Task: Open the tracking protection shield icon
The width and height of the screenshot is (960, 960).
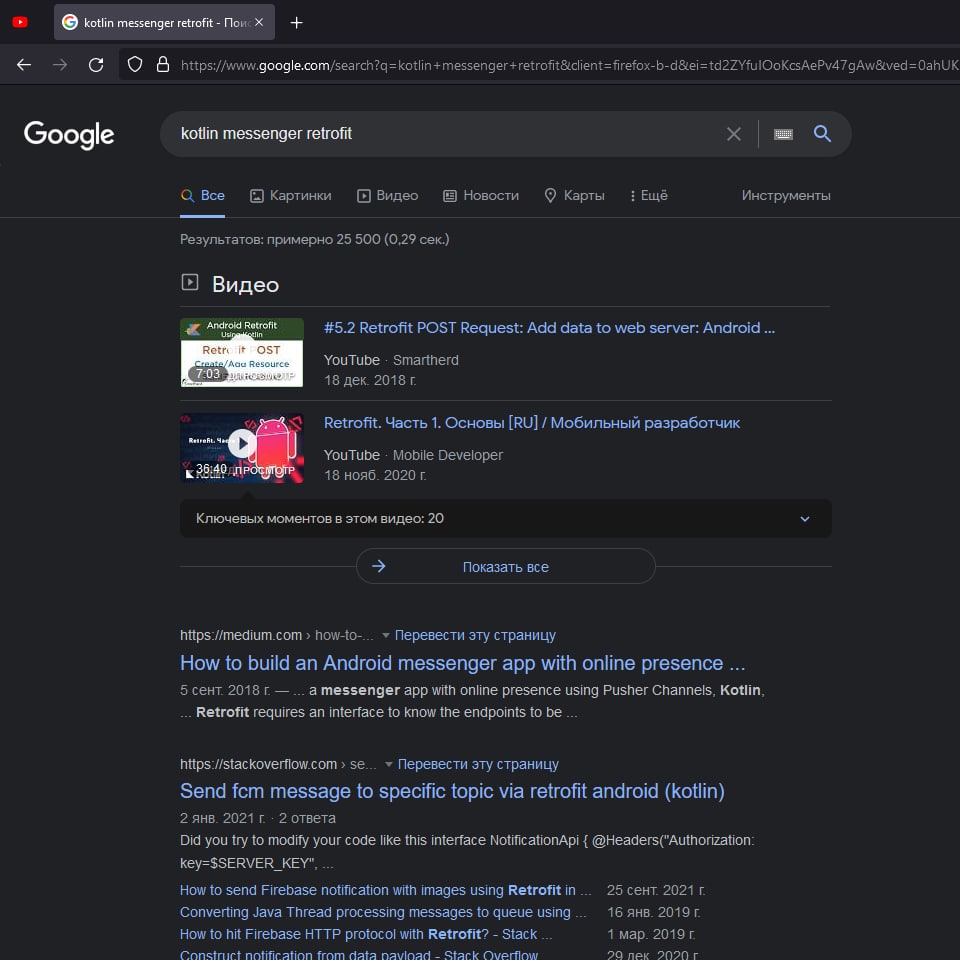Action: point(135,64)
